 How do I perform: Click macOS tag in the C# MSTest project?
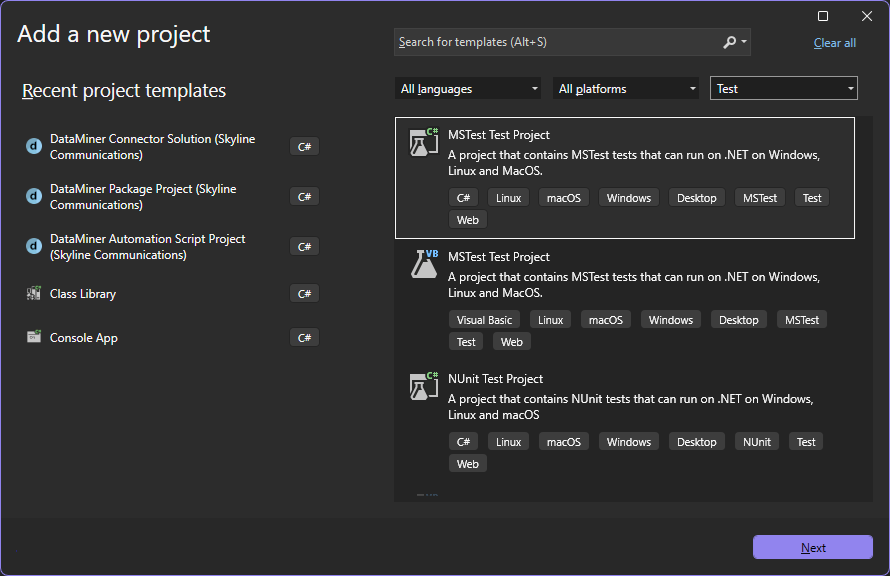pyautogui.click(x=564, y=197)
